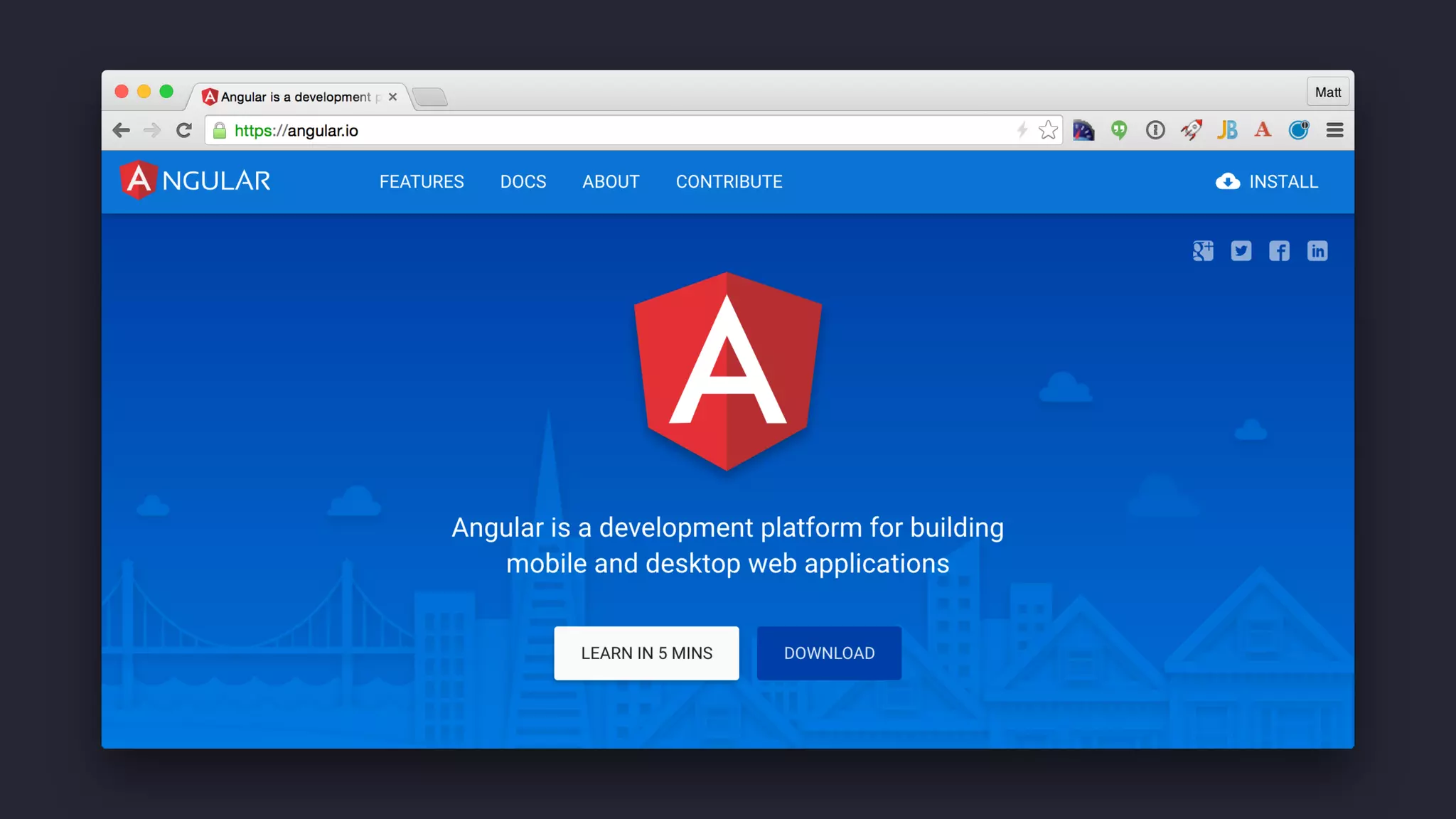
Task: Open the Matt profile switcher
Action: 1327,92
